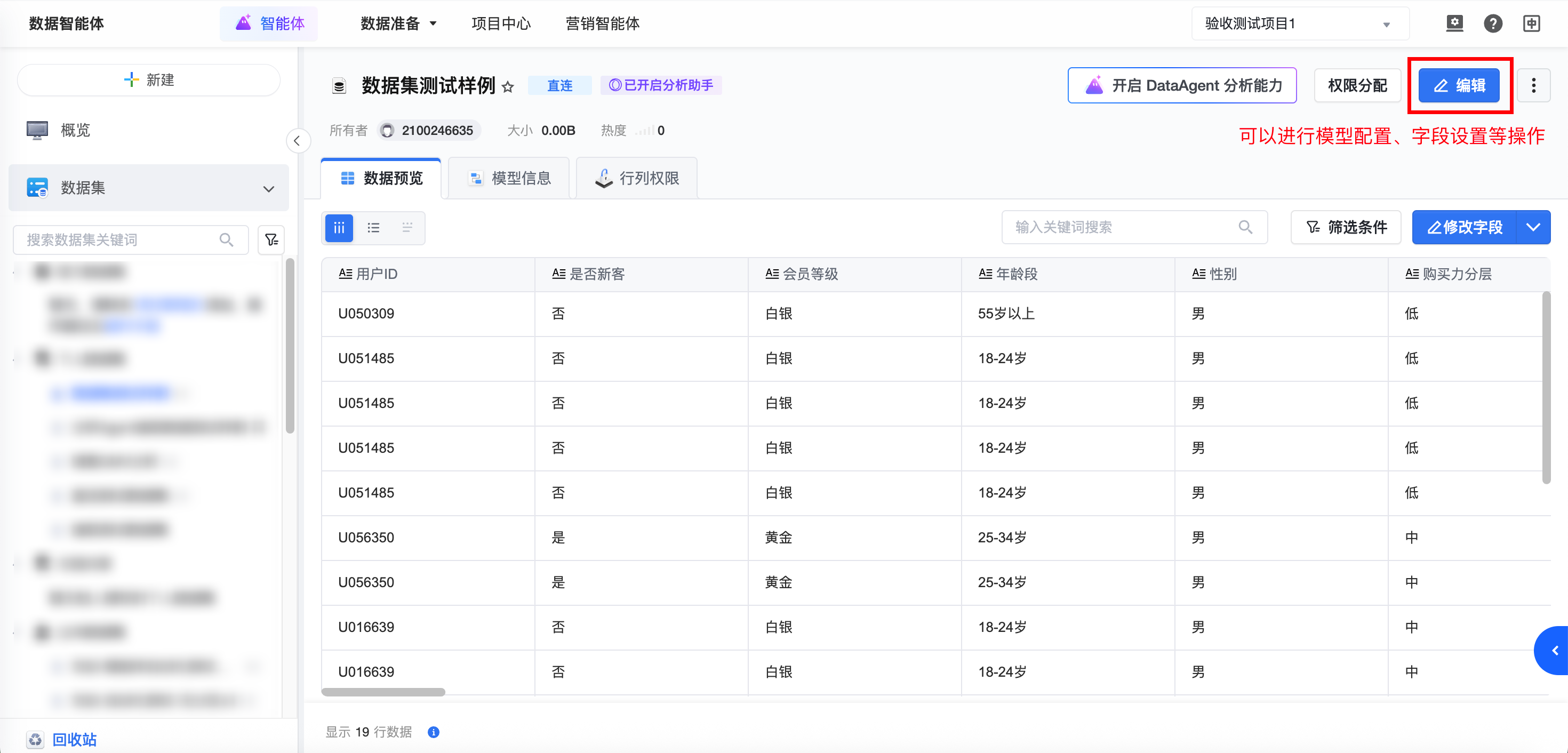Switch to the compact lines view mode
The width and height of the screenshot is (1568, 753).
(x=407, y=228)
